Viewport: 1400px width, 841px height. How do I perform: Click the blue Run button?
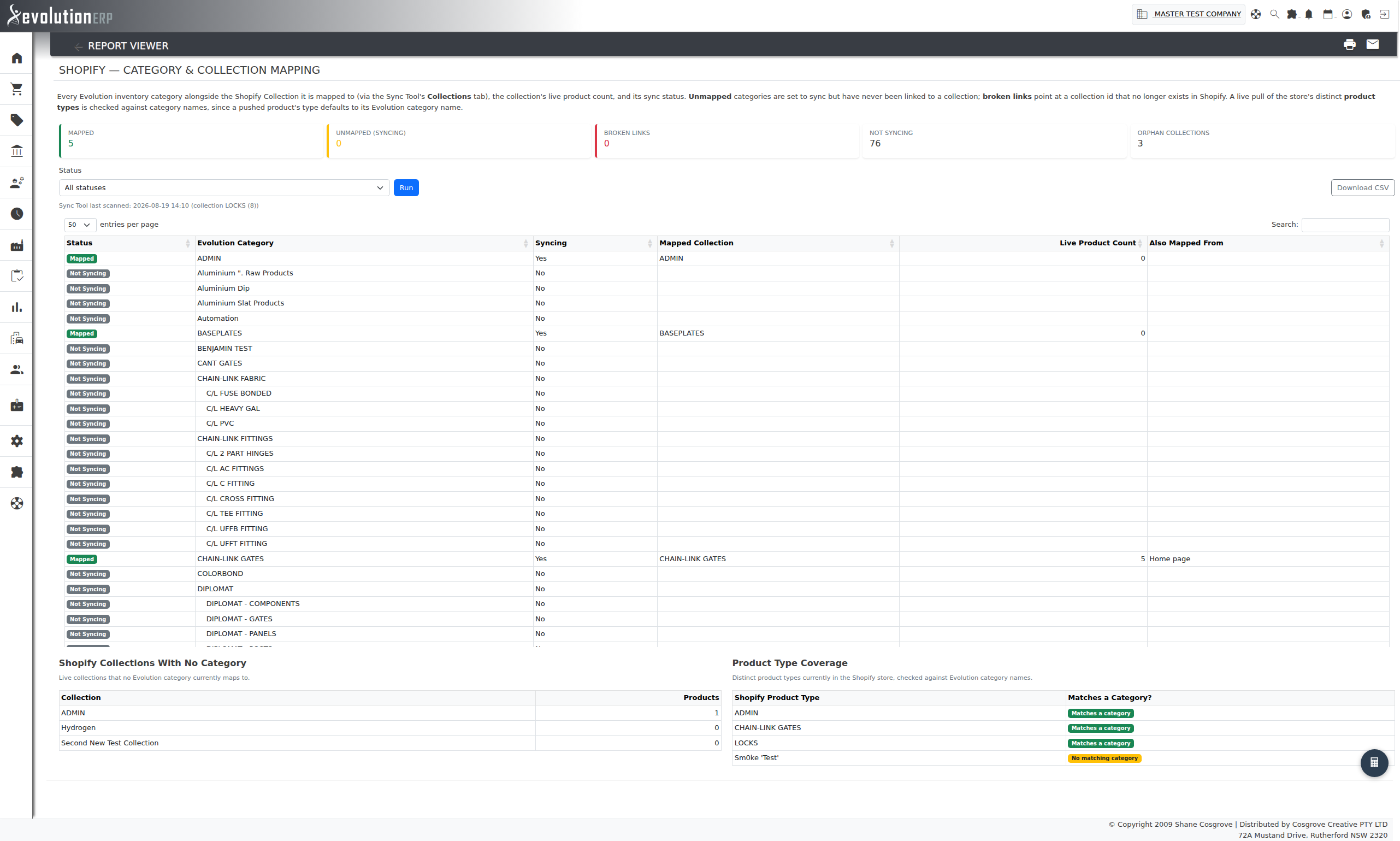[406, 187]
